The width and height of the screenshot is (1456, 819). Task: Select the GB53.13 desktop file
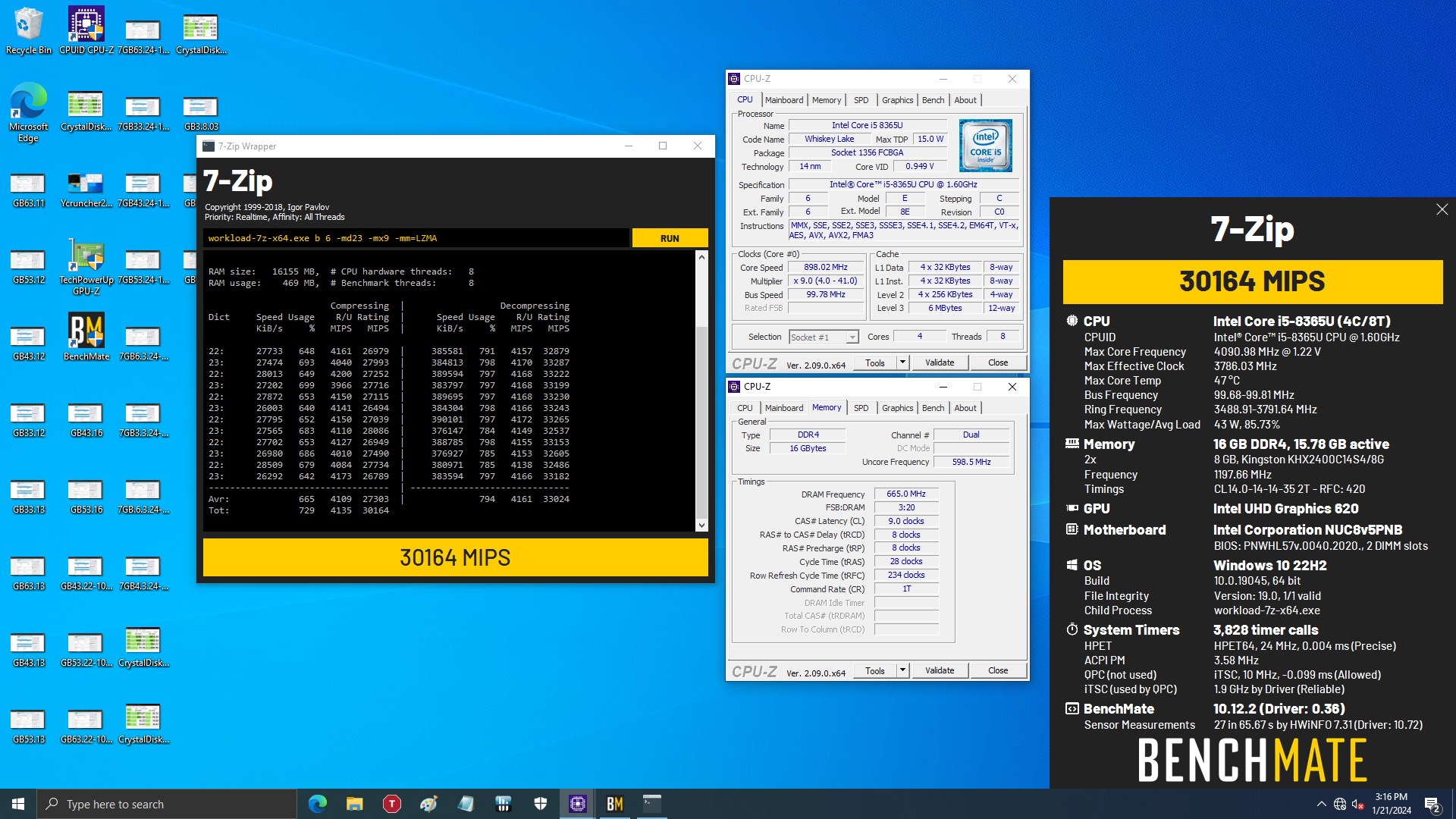[28, 725]
